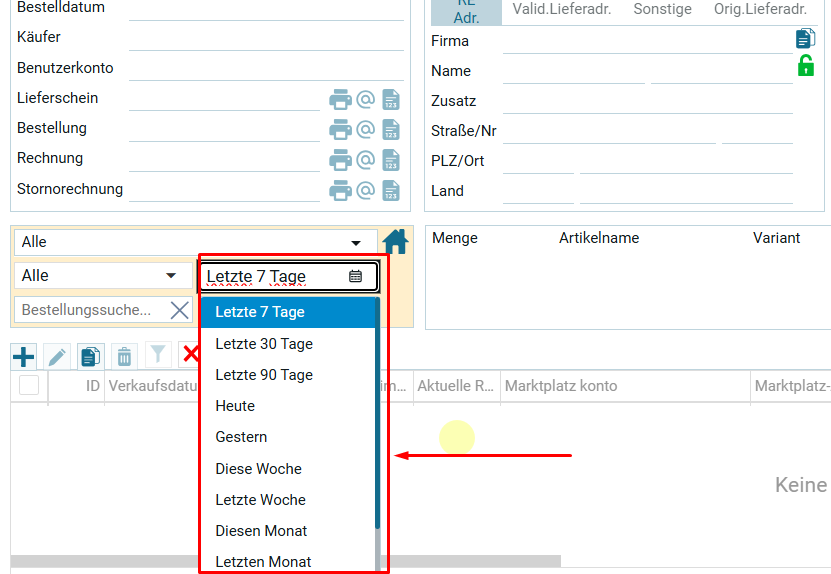Add new order with plus icon
The width and height of the screenshot is (831, 574).
(23, 356)
